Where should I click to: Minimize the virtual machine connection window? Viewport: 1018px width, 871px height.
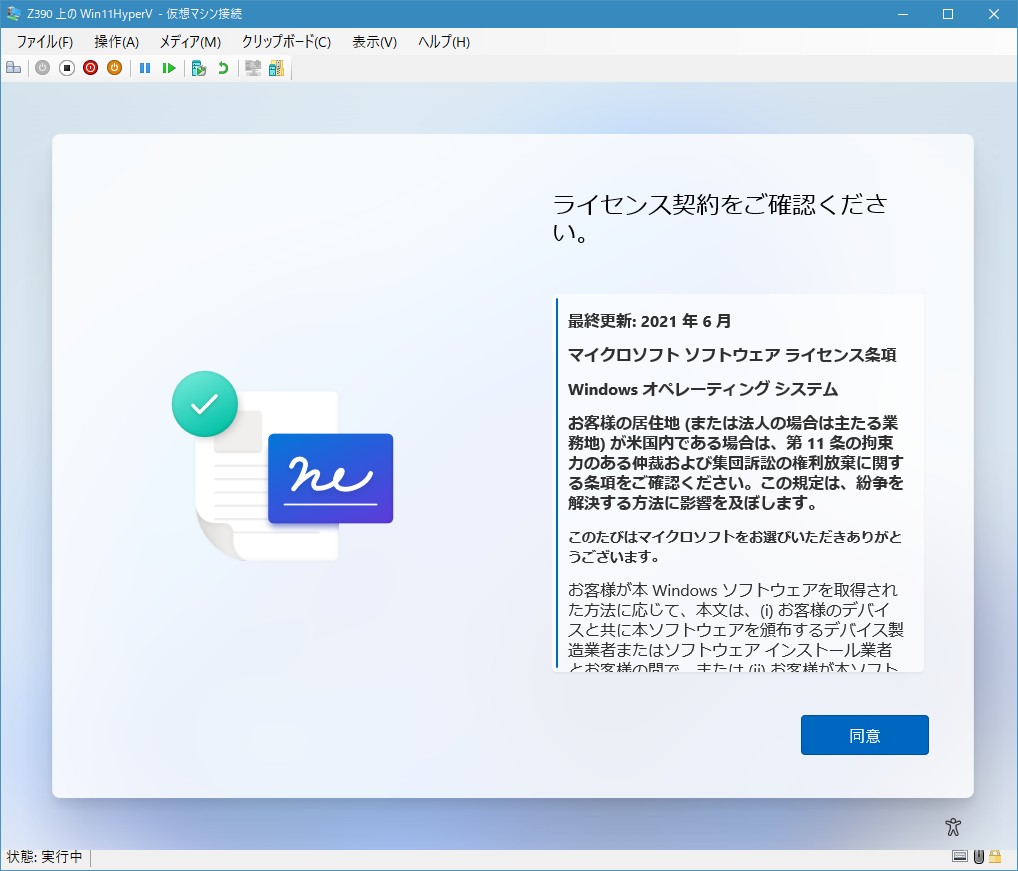tap(902, 14)
